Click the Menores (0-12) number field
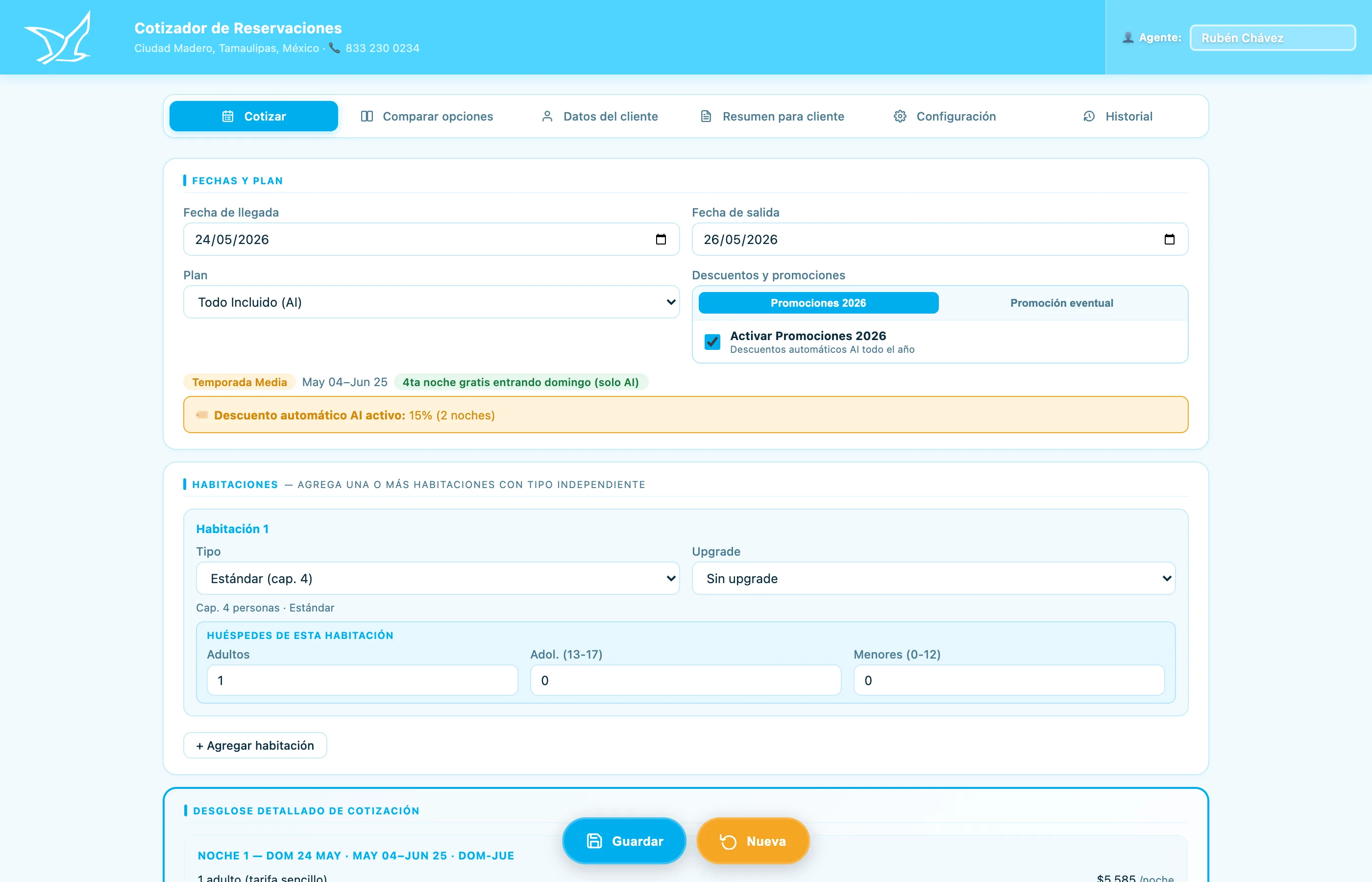Screen dimensions: 1372x882 (x=1009, y=681)
